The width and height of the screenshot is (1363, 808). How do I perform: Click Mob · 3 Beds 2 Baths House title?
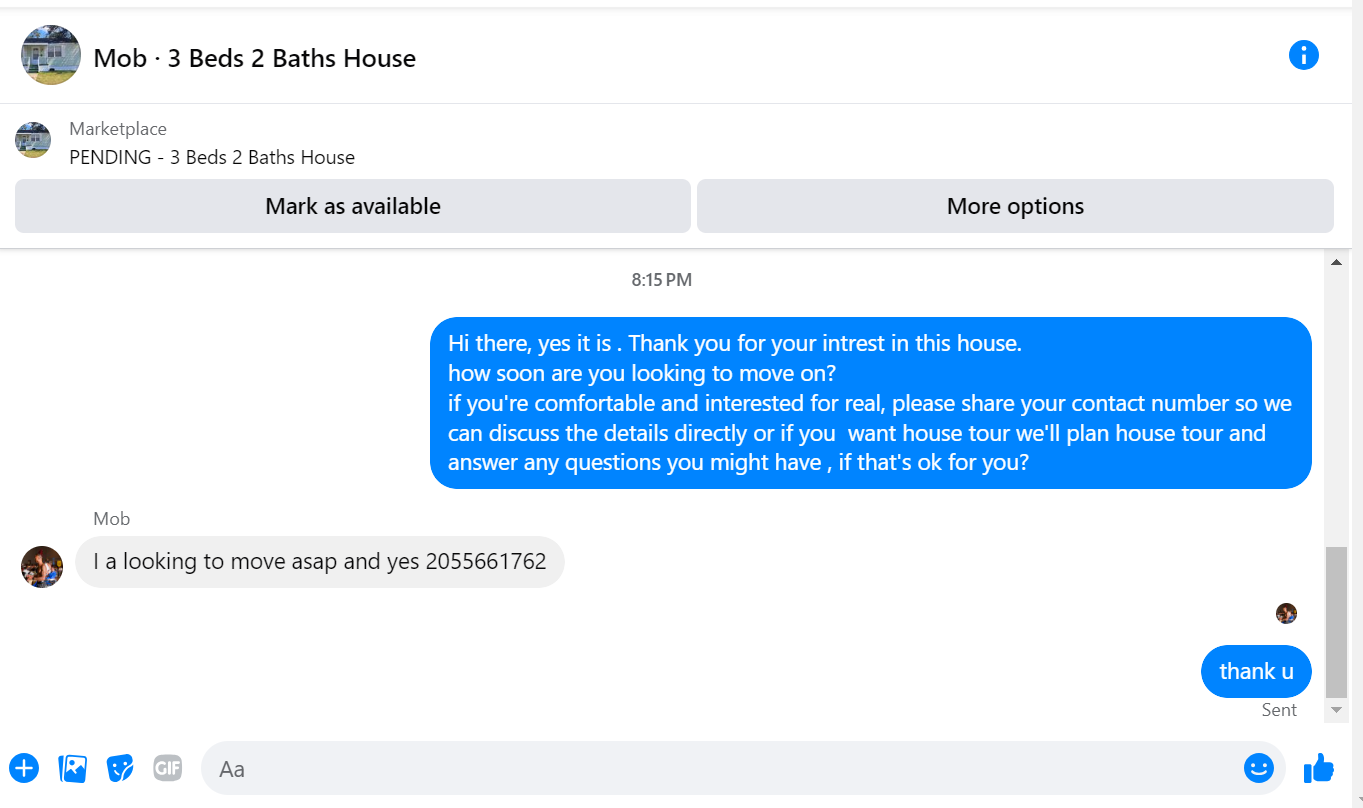255,58
